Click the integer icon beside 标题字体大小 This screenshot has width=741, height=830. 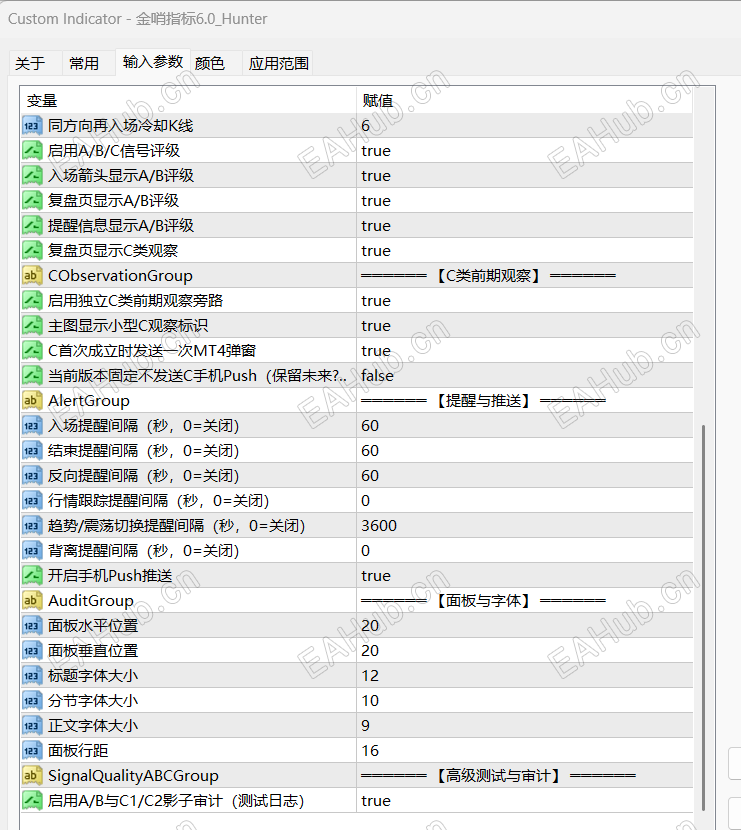32,676
